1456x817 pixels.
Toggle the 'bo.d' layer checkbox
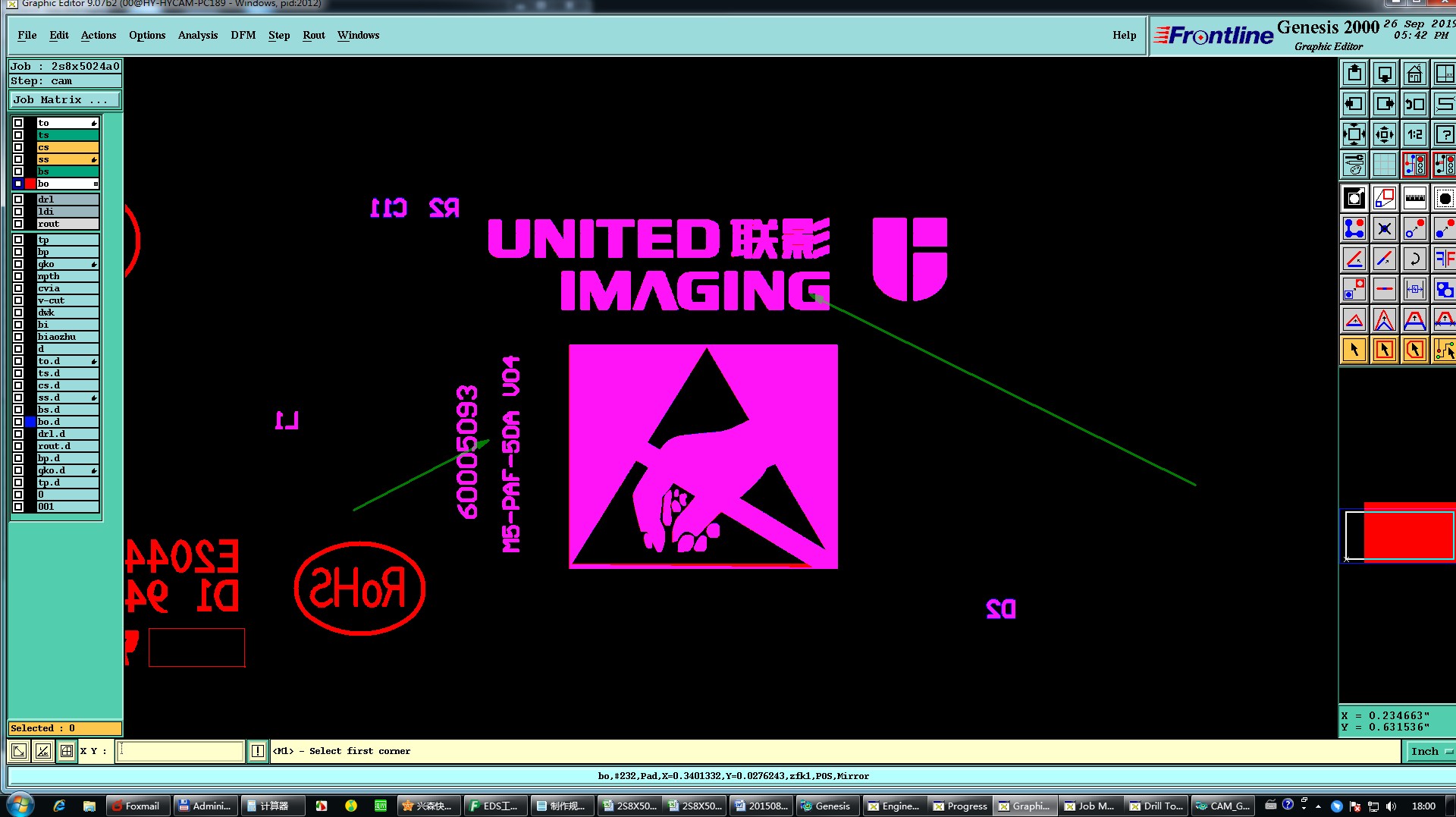pyautogui.click(x=18, y=422)
